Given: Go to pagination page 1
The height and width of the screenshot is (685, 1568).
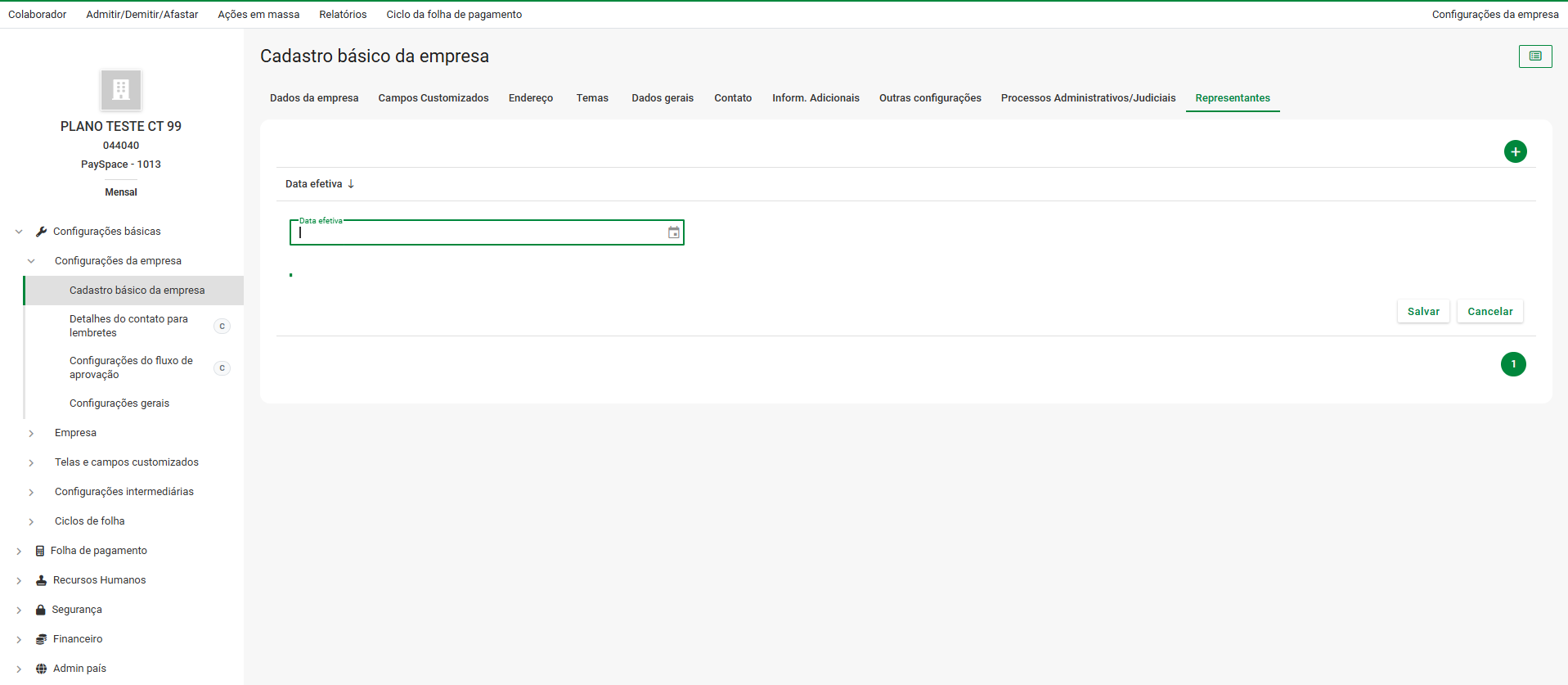Looking at the screenshot, I should (1512, 364).
